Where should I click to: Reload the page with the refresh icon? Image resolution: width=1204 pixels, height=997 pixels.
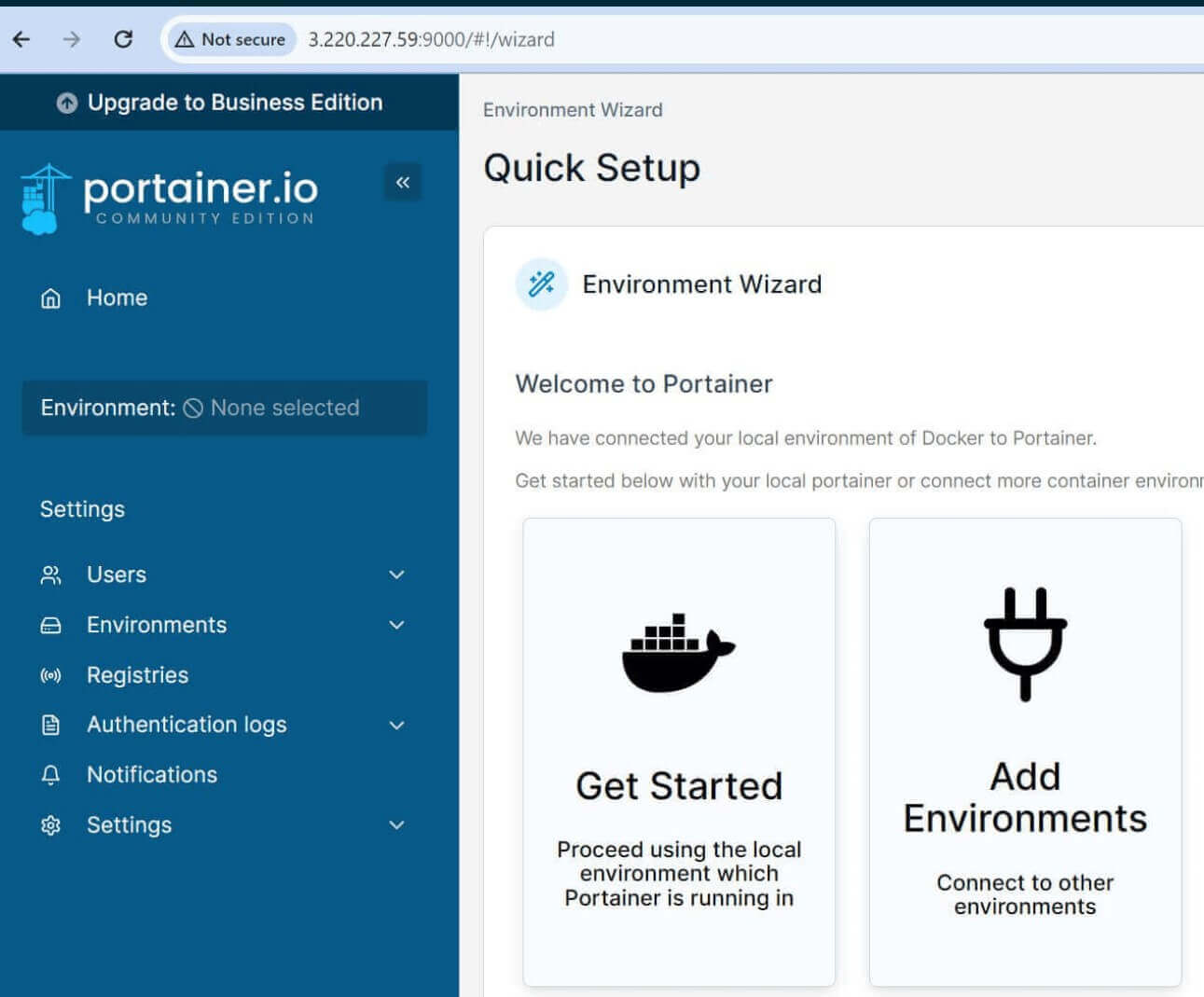click(x=123, y=39)
